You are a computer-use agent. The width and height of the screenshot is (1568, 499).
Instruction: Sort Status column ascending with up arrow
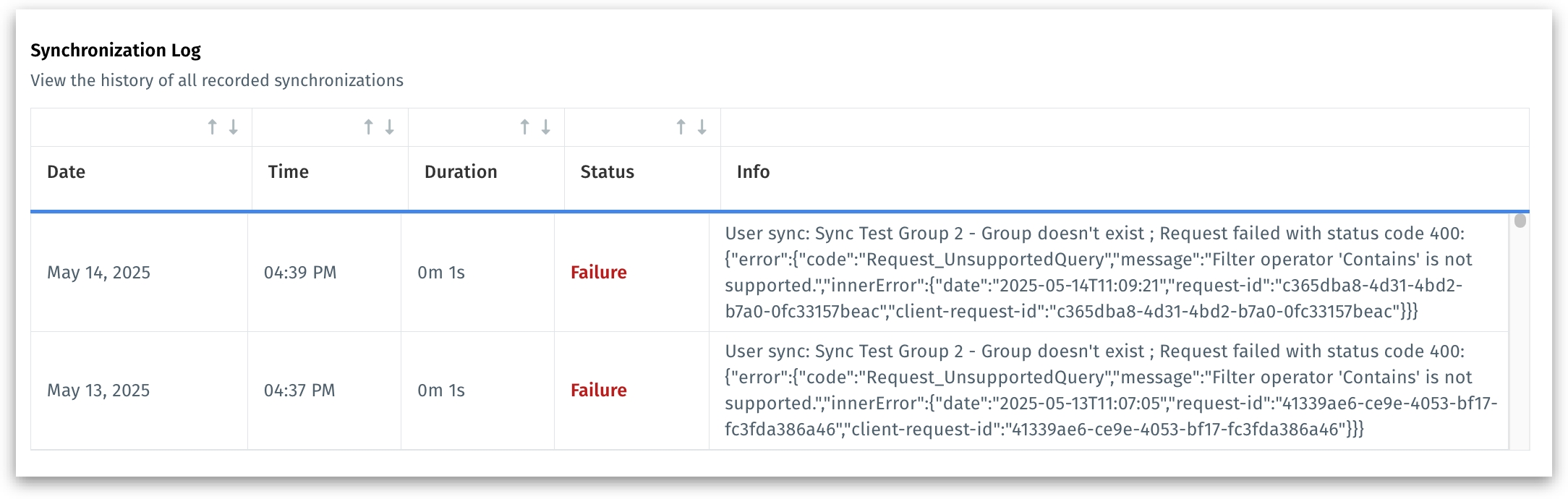681,127
